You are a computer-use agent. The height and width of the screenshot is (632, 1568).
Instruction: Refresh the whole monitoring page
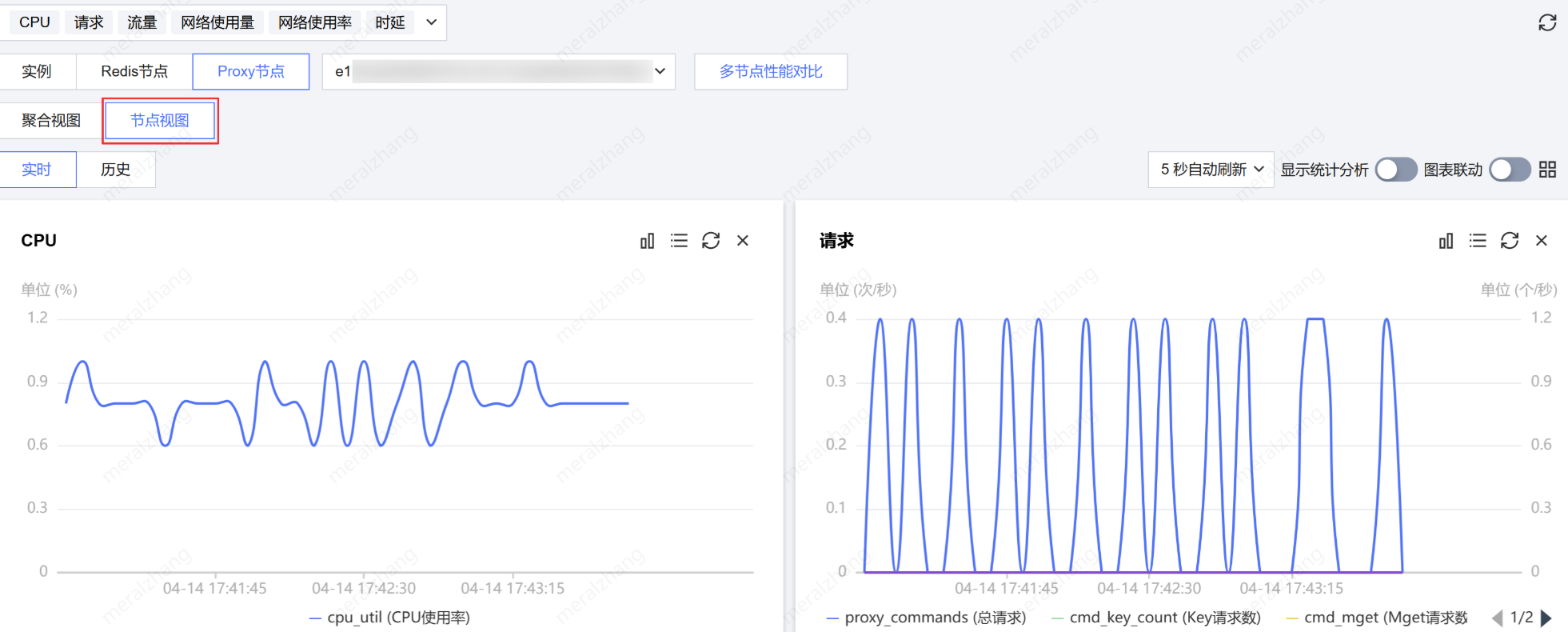pyautogui.click(x=1547, y=22)
